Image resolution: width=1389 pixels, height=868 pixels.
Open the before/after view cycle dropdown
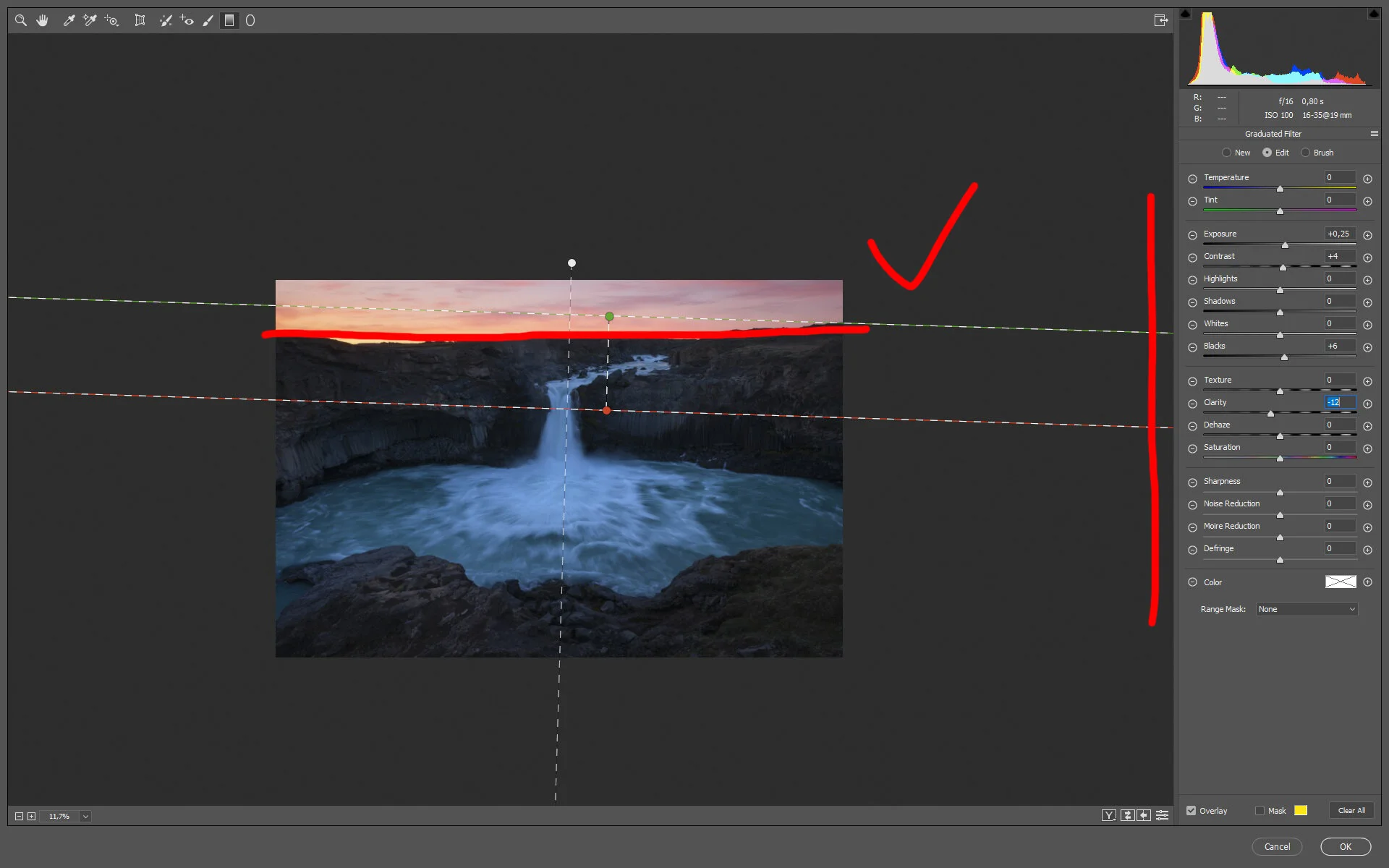click(1108, 815)
